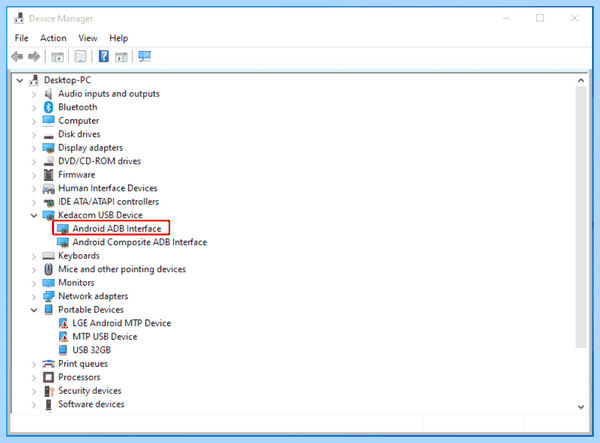Screen dimensions: 600x443
Task: Click the Device Manager title bar icon
Action: [19, 18]
